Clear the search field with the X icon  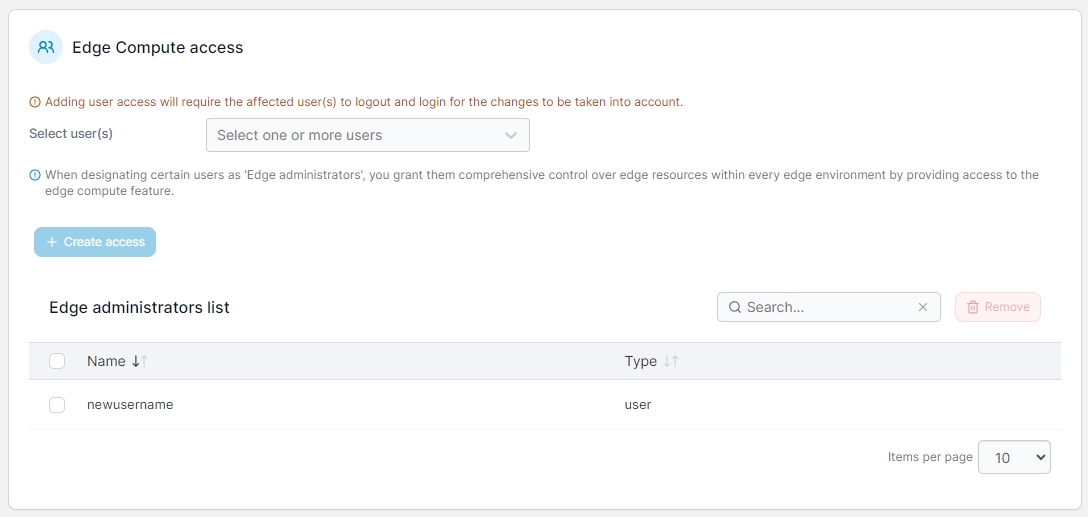pyautogui.click(x=923, y=307)
